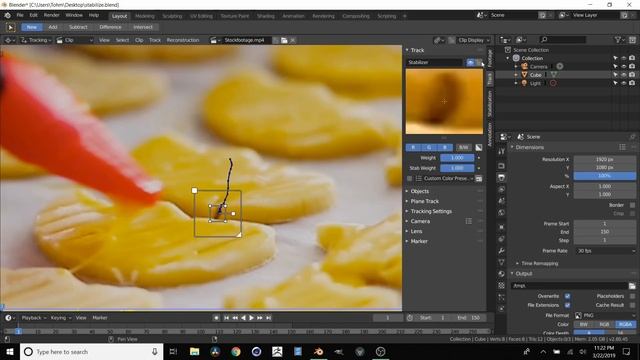Click the folder icon beside output path

click(x=632, y=286)
